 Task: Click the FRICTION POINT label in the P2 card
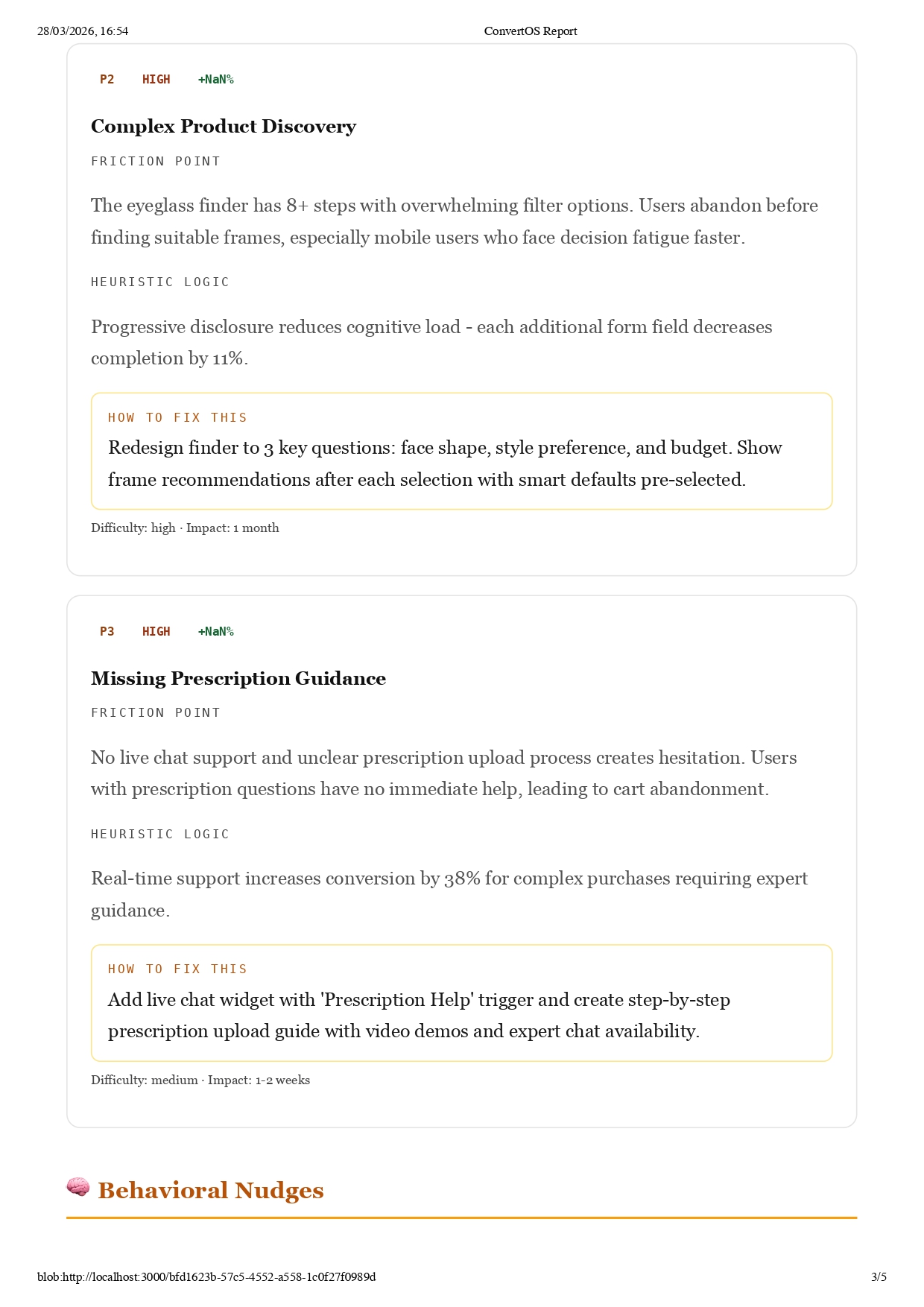(156, 162)
